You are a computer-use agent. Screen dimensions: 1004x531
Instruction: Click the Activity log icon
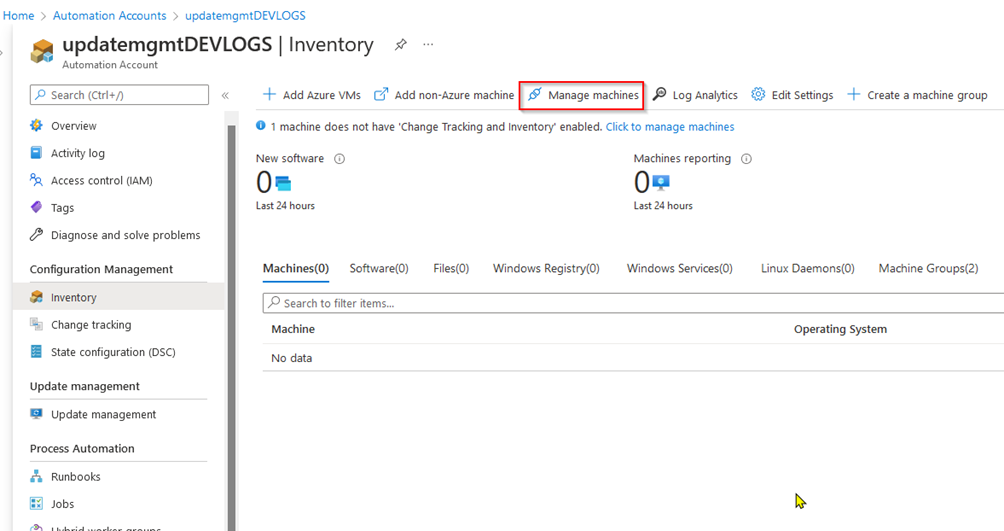(x=36, y=152)
